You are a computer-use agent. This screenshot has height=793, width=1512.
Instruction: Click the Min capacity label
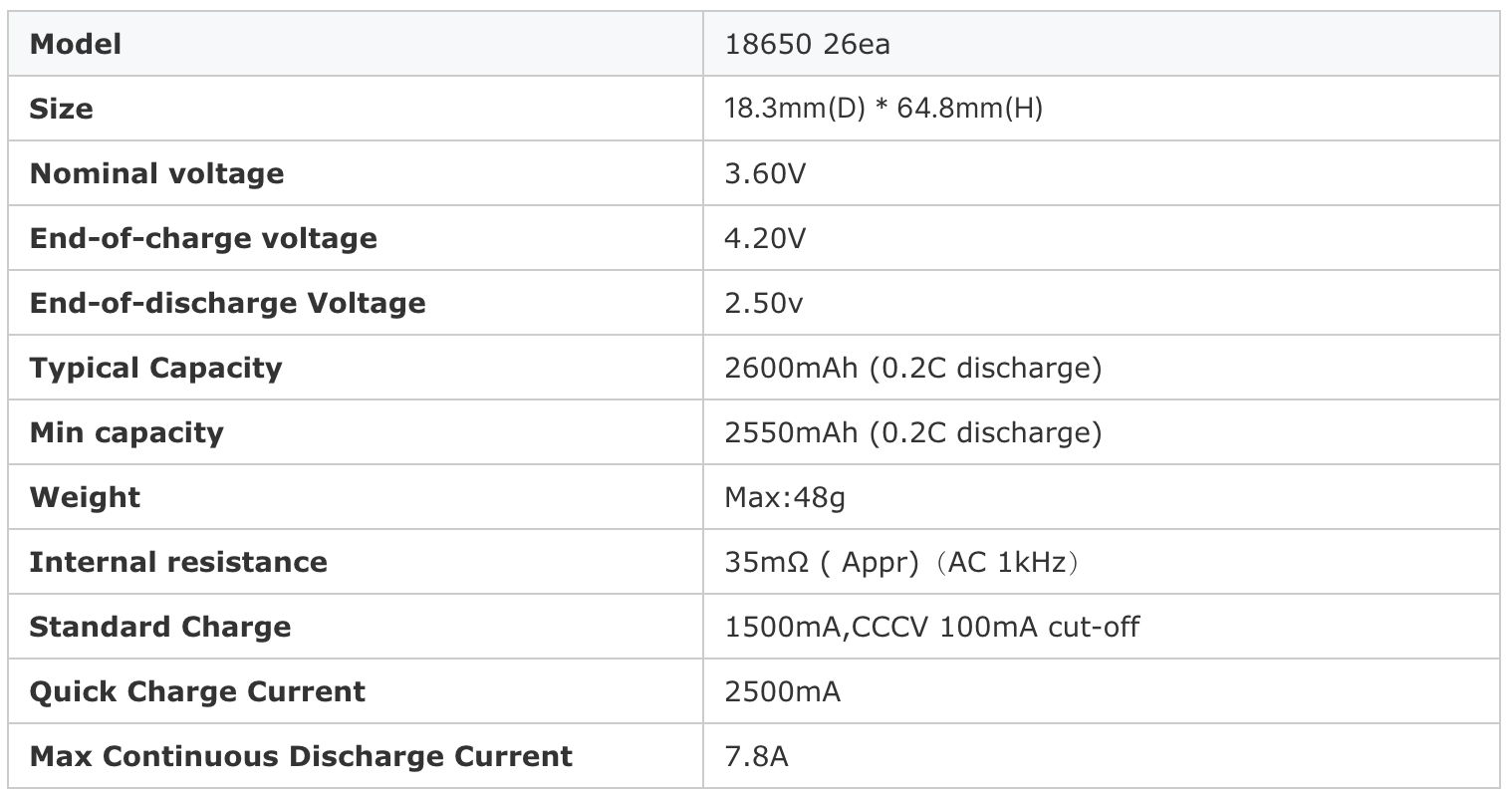click(126, 432)
